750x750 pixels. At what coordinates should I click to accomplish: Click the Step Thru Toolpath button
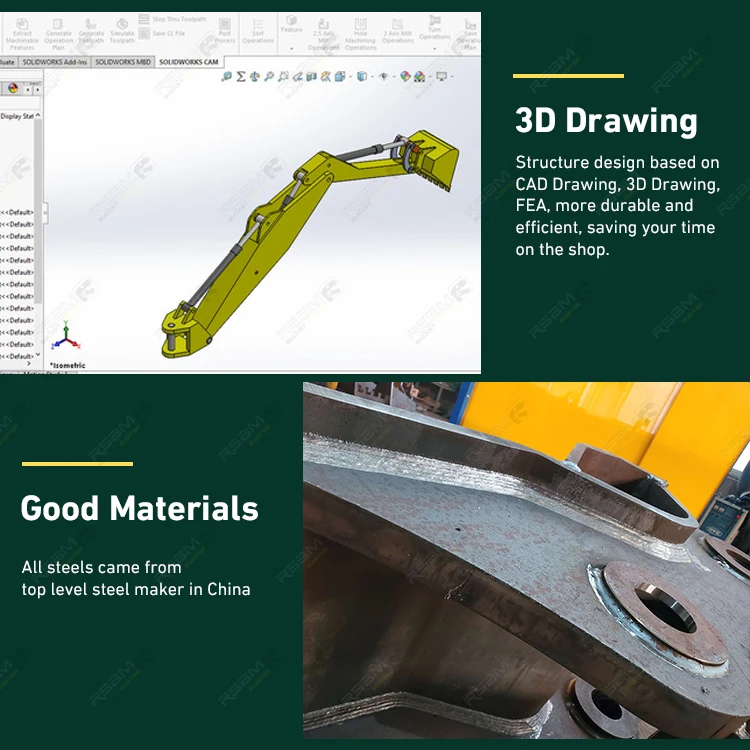click(x=173, y=19)
